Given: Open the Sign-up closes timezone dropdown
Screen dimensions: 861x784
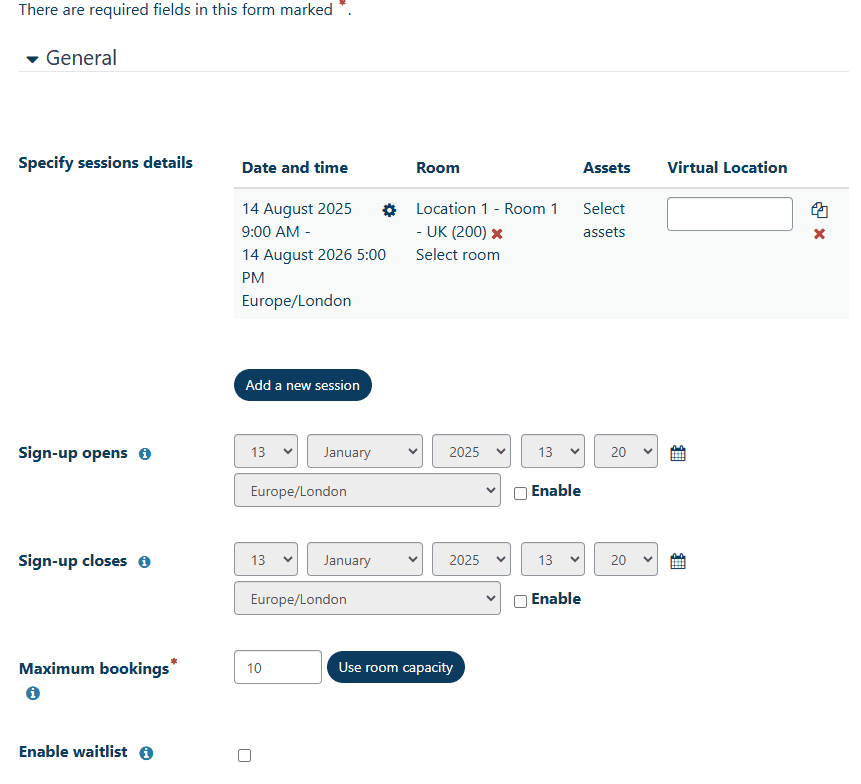Looking at the screenshot, I should [366, 599].
